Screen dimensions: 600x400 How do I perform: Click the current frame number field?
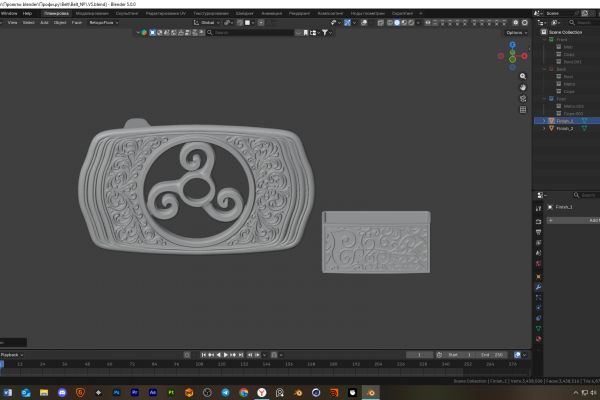tap(419, 355)
